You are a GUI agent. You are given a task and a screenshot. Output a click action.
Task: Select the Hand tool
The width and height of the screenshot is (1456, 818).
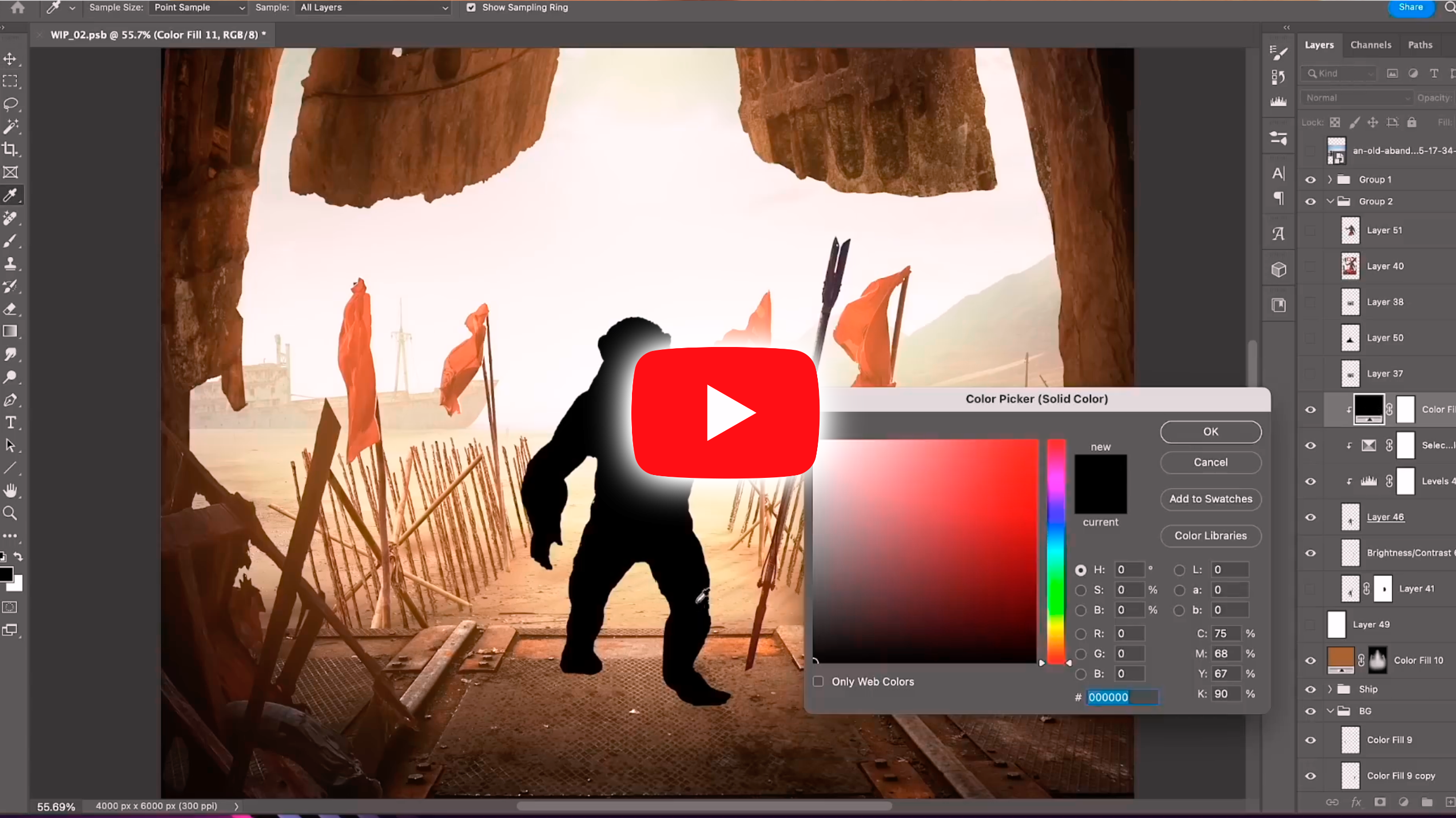10,490
